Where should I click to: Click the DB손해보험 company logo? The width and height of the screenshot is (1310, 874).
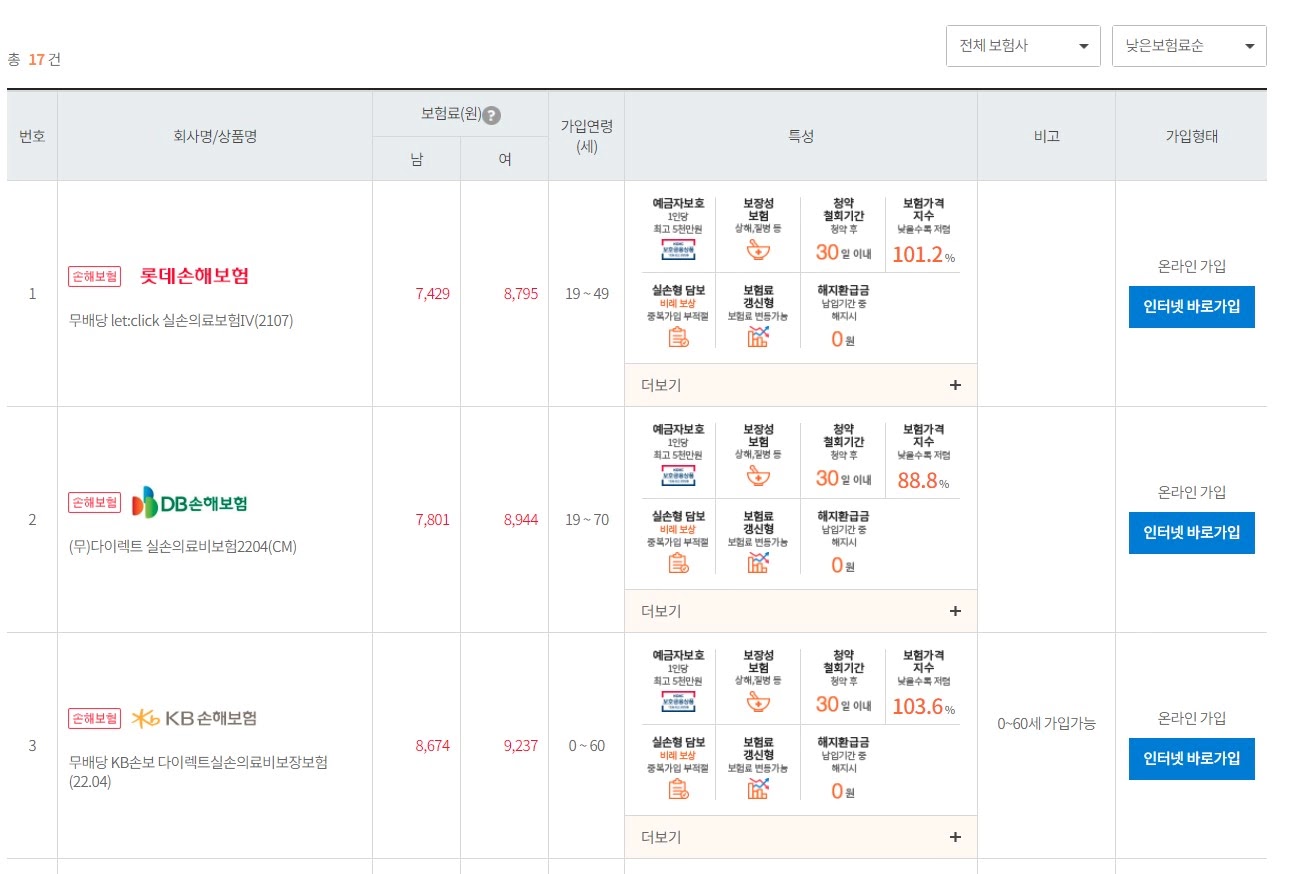point(190,502)
